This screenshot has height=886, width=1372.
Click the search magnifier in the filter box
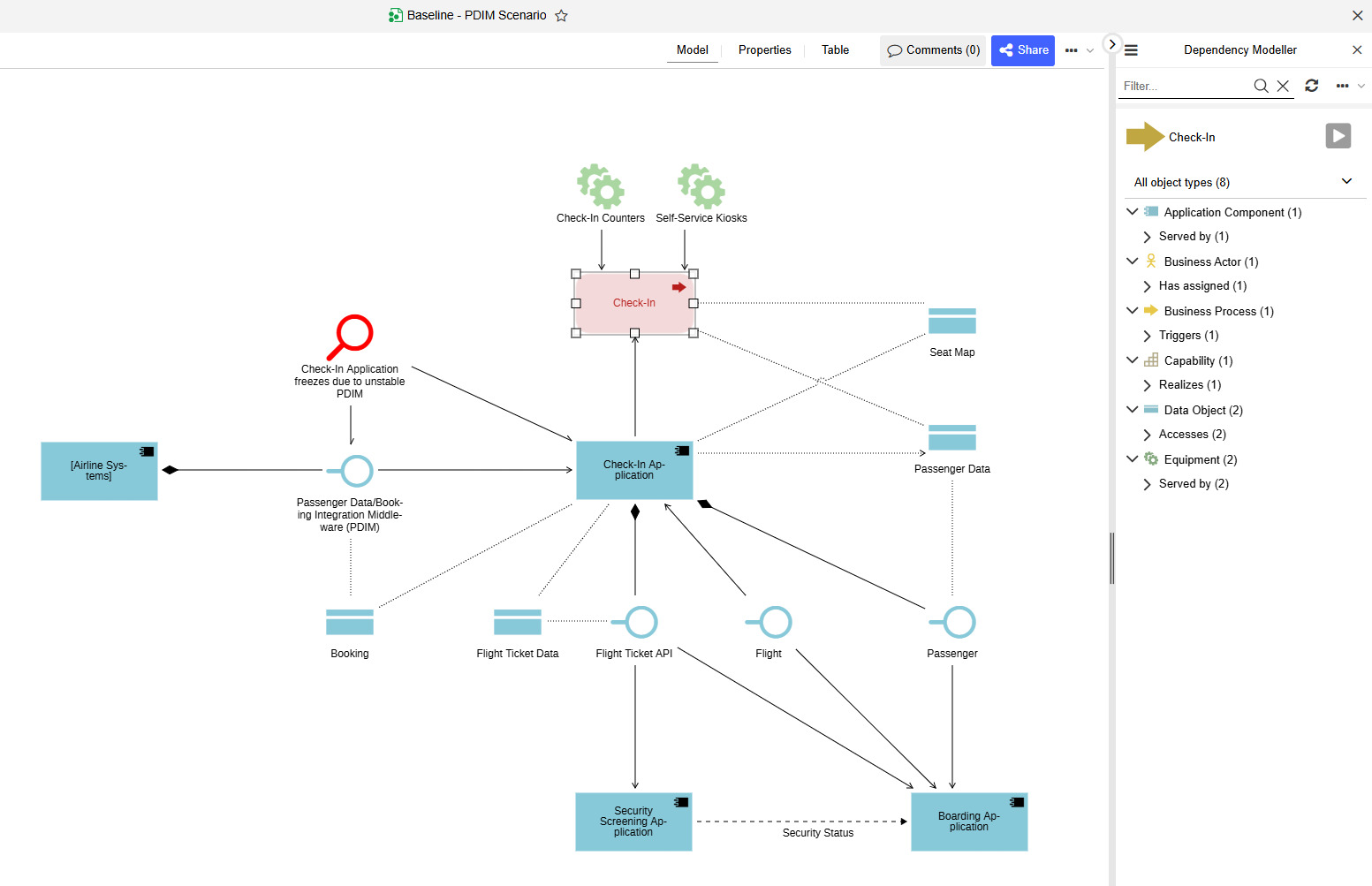pyautogui.click(x=1261, y=86)
